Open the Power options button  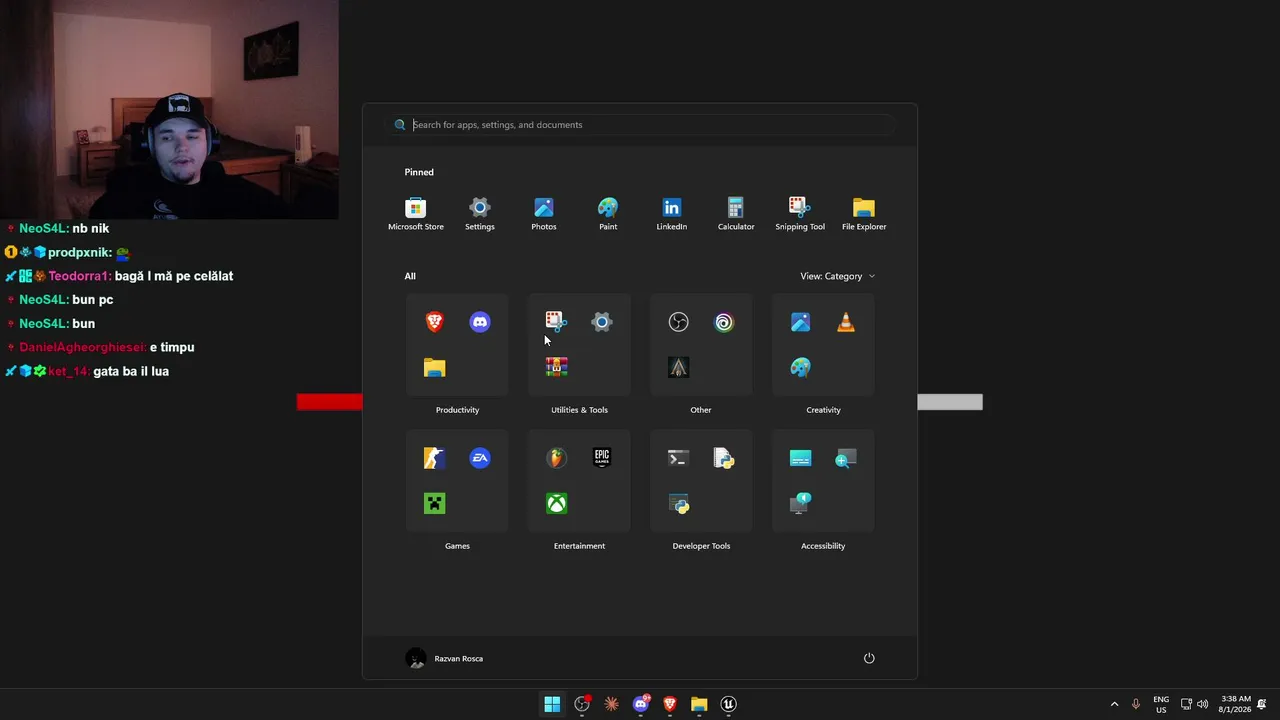pos(869,658)
